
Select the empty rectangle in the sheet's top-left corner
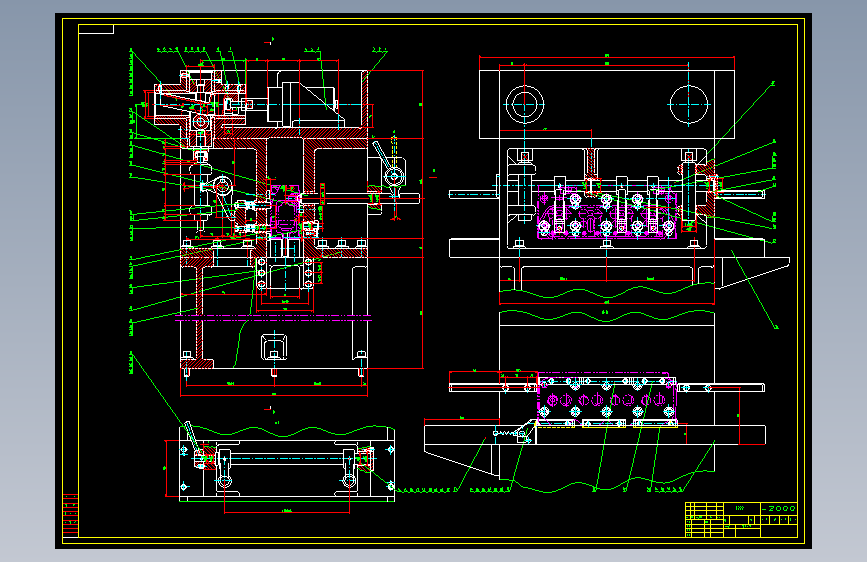[x=96, y=29]
